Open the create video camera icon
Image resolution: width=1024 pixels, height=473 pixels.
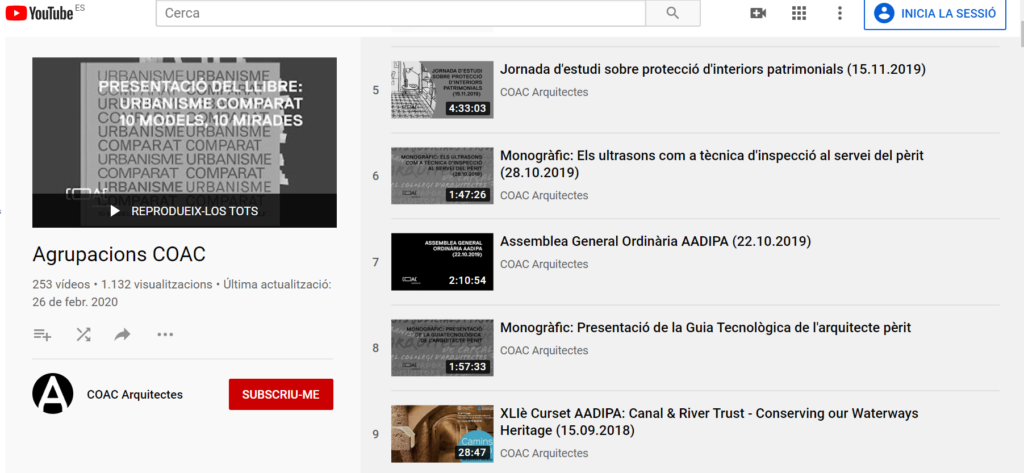pos(757,13)
